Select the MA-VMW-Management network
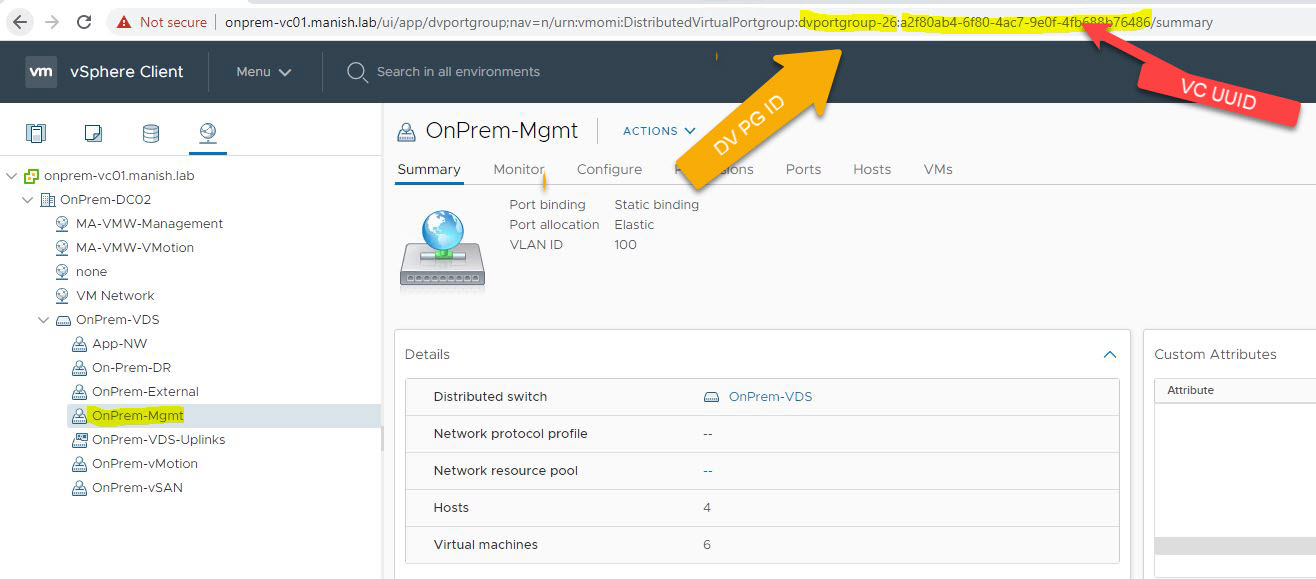This screenshot has height=579, width=1316. [149, 224]
